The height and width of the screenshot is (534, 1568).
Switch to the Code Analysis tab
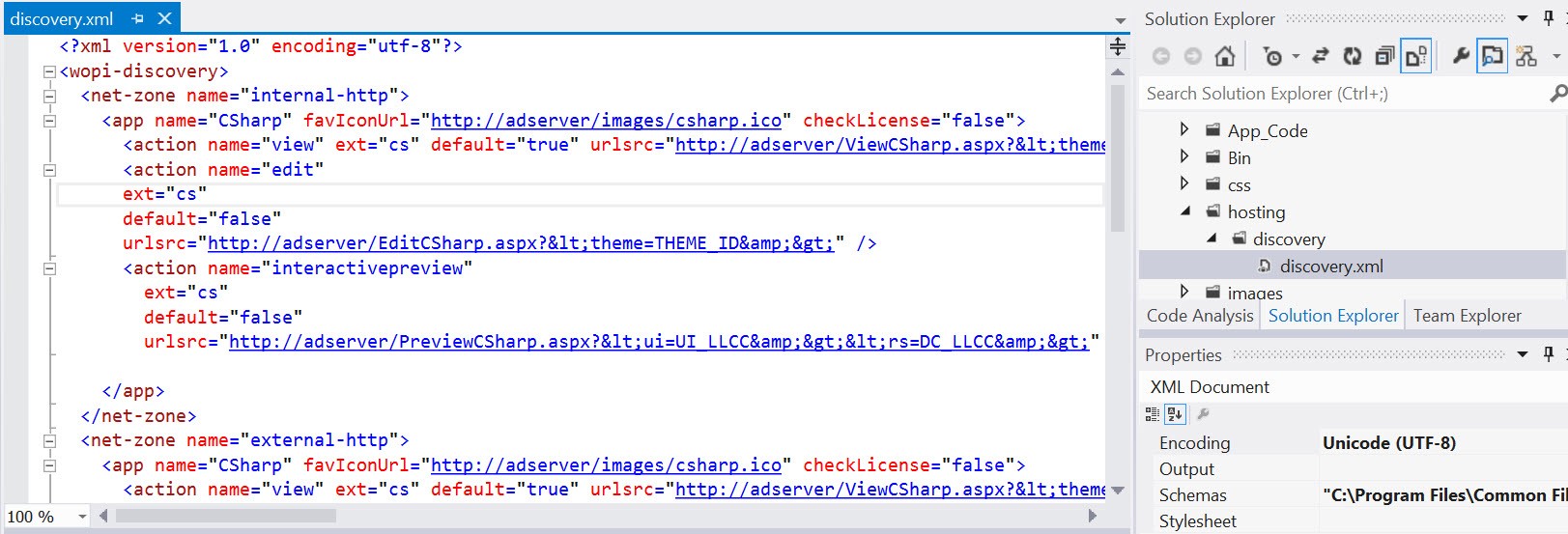tap(1199, 316)
